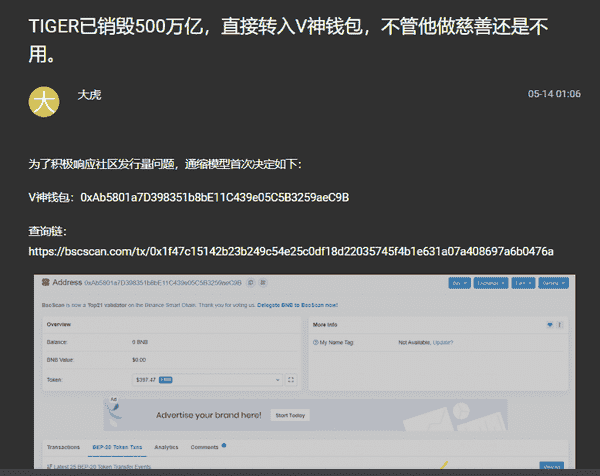Click the post timestamp 05-14 01:06
The image size is (600, 476).
(554, 94)
